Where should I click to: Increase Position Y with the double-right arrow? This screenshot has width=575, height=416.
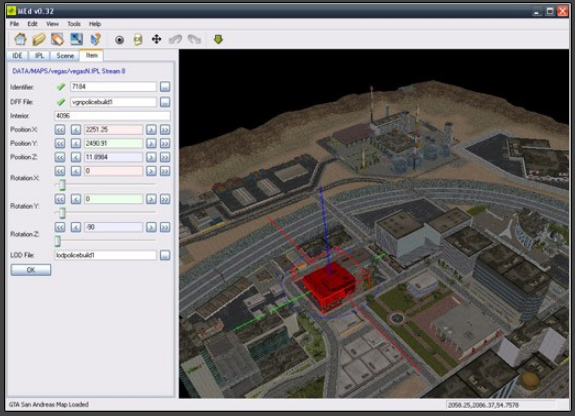[165, 143]
